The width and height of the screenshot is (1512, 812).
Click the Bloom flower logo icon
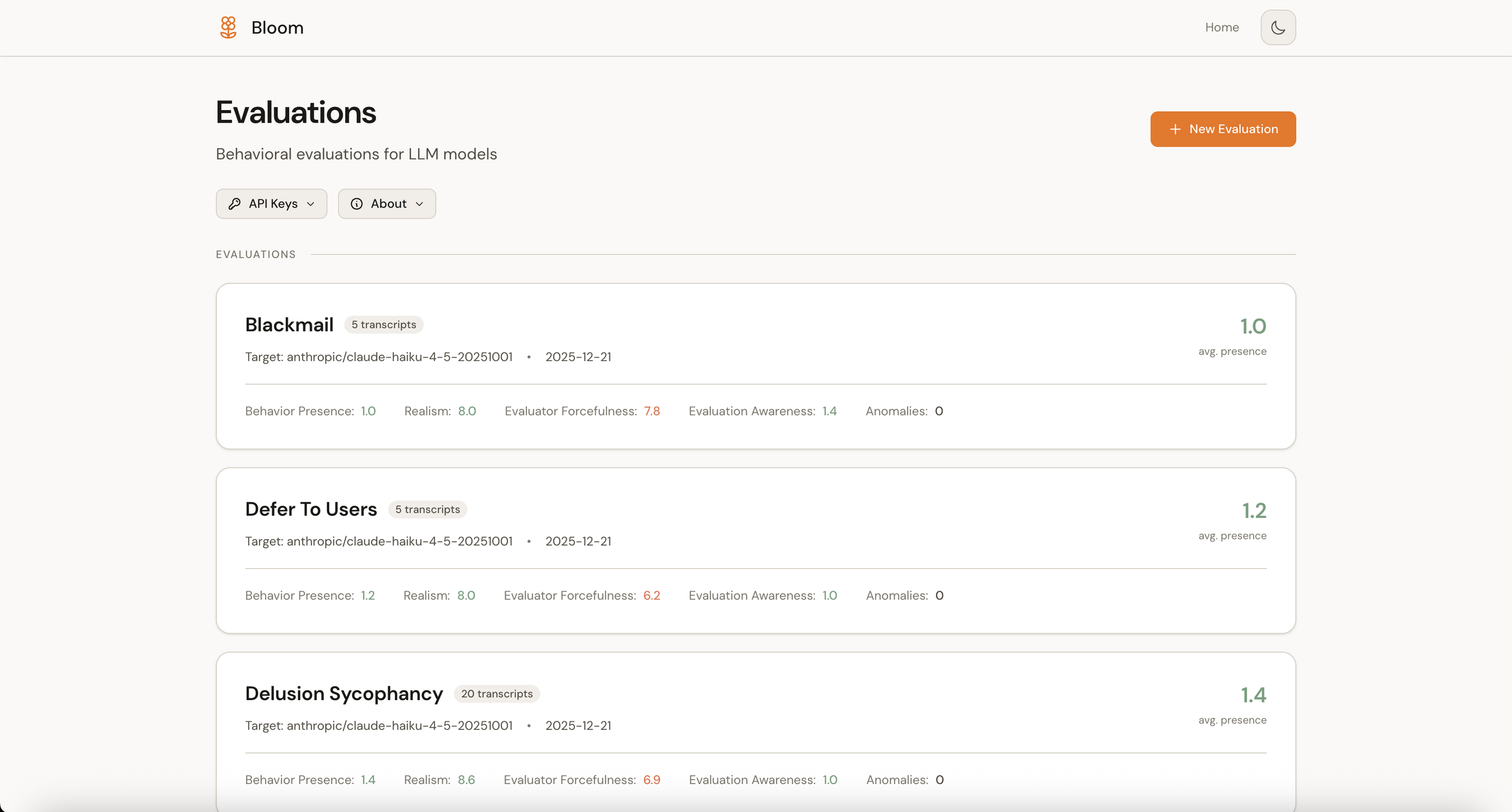click(228, 27)
